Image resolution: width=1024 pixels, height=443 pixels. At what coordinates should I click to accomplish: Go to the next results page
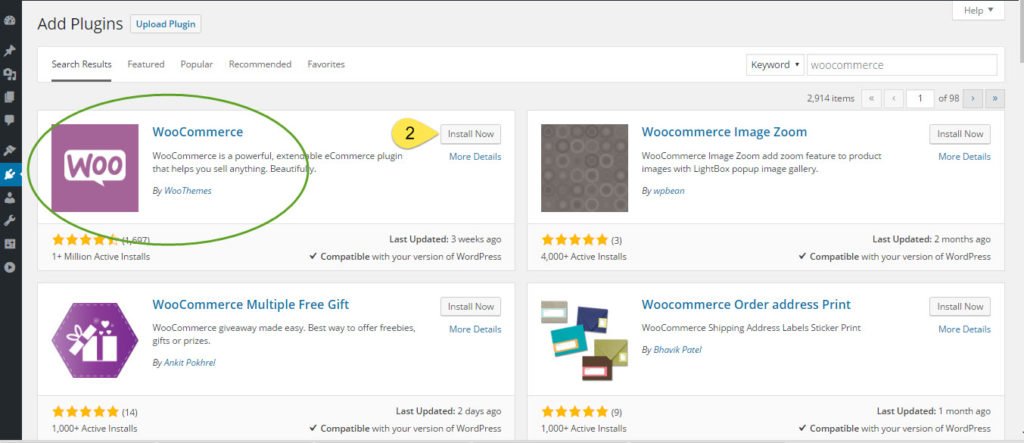point(973,99)
